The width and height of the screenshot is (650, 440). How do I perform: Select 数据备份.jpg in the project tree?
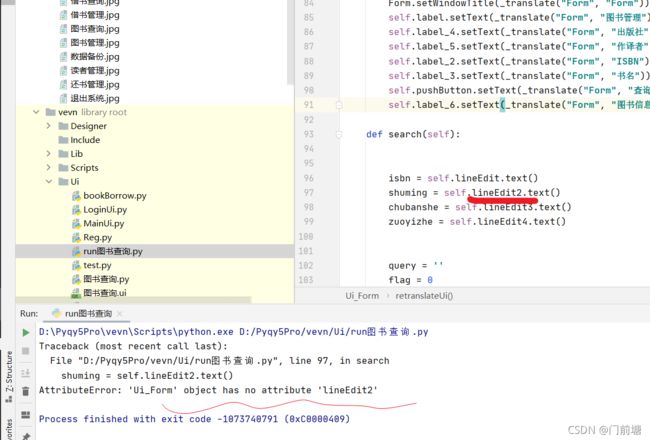point(95,57)
